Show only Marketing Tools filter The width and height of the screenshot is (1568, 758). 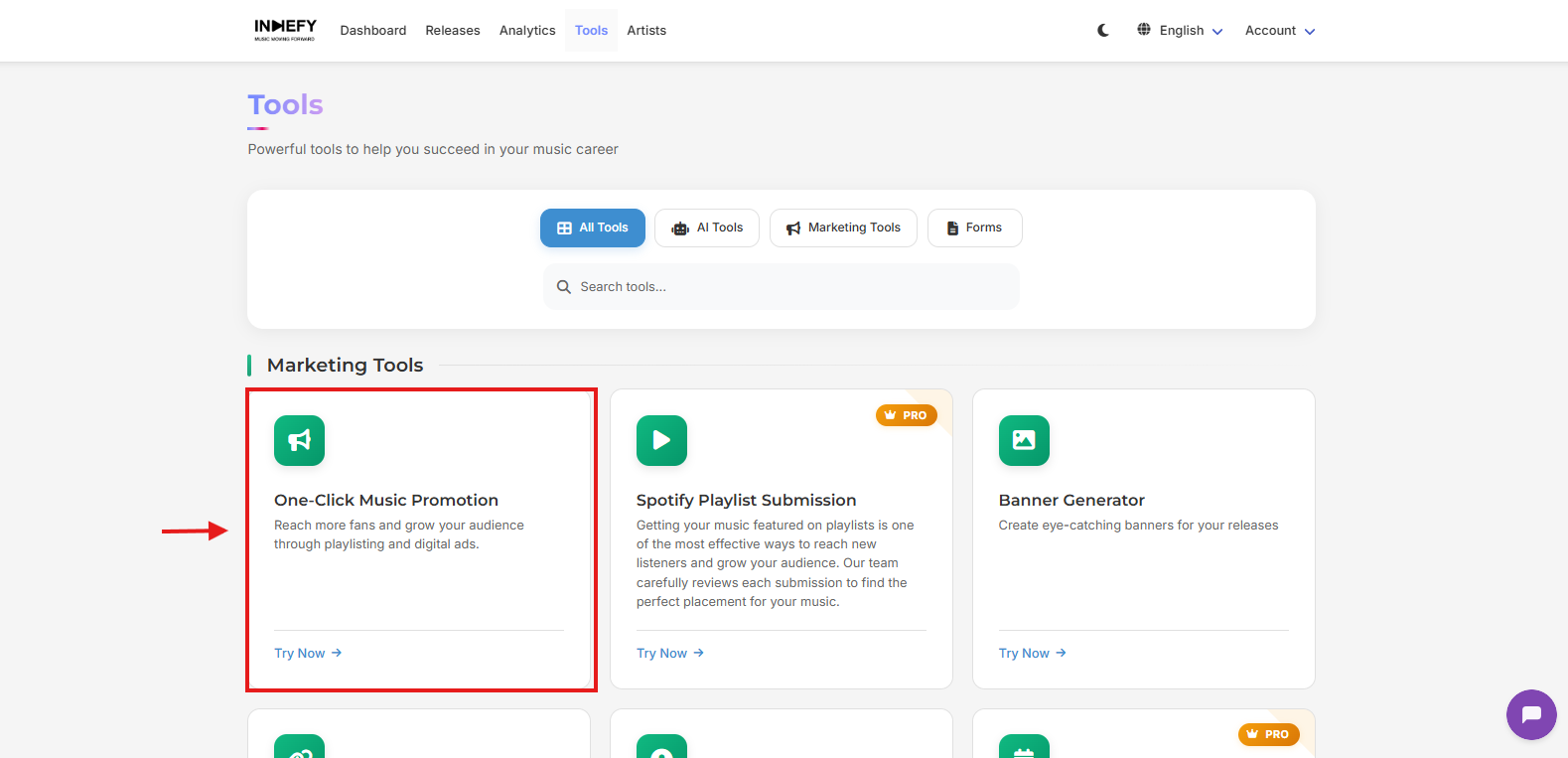point(843,227)
